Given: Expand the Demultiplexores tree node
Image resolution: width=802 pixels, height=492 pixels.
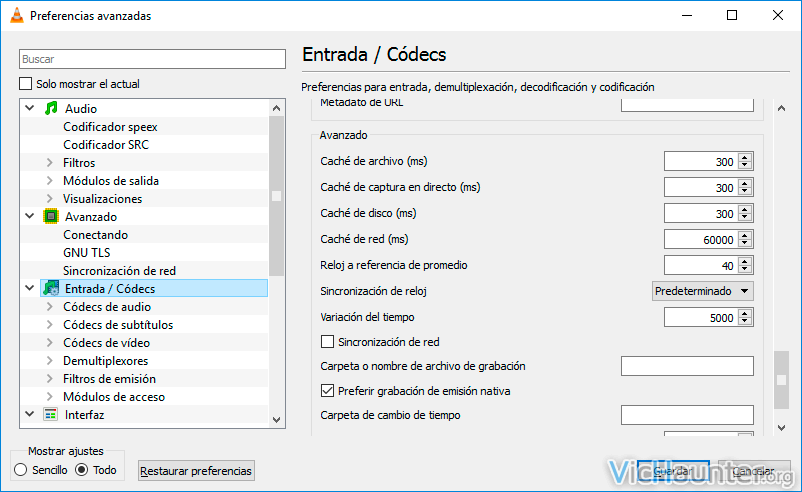Looking at the screenshot, I should click(50, 361).
